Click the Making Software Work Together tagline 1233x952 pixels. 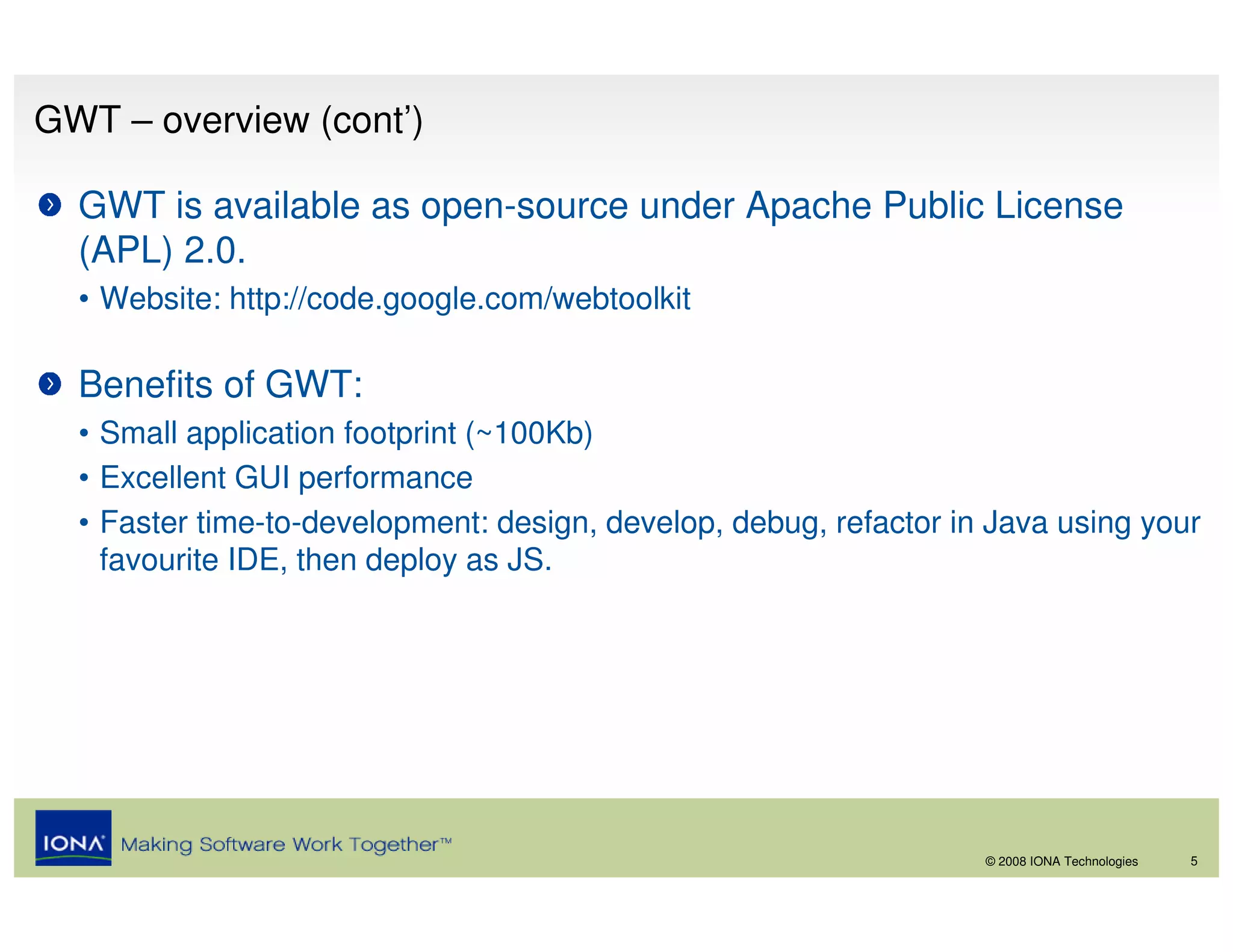[x=280, y=844]
